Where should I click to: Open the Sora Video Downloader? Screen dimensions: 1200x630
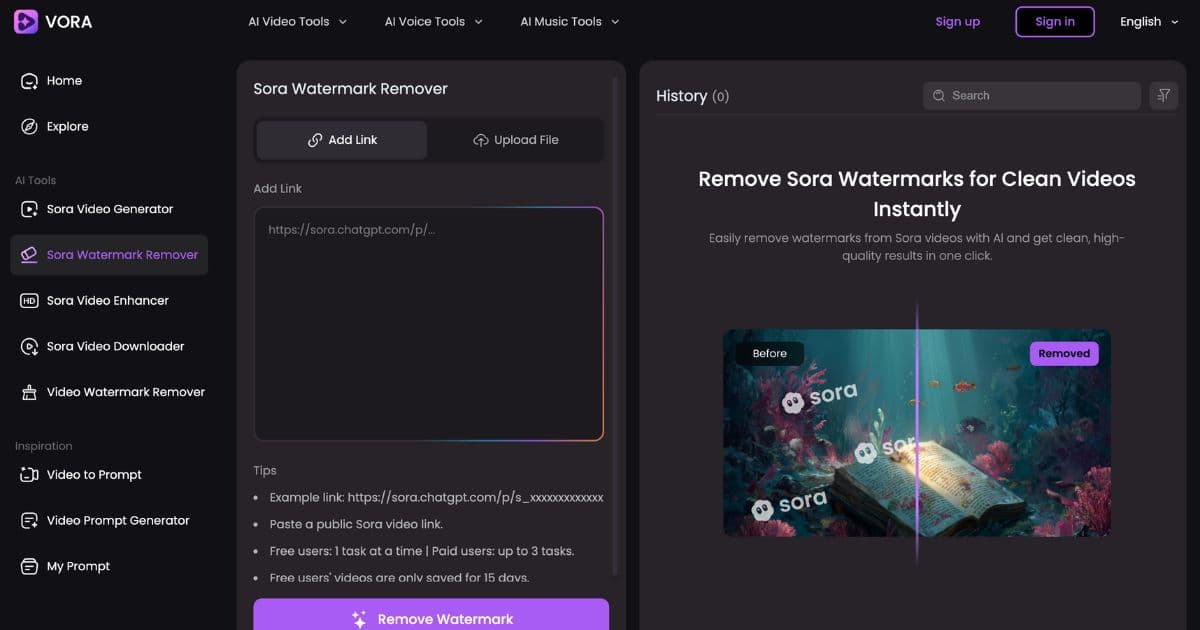(x=110, y=346)
